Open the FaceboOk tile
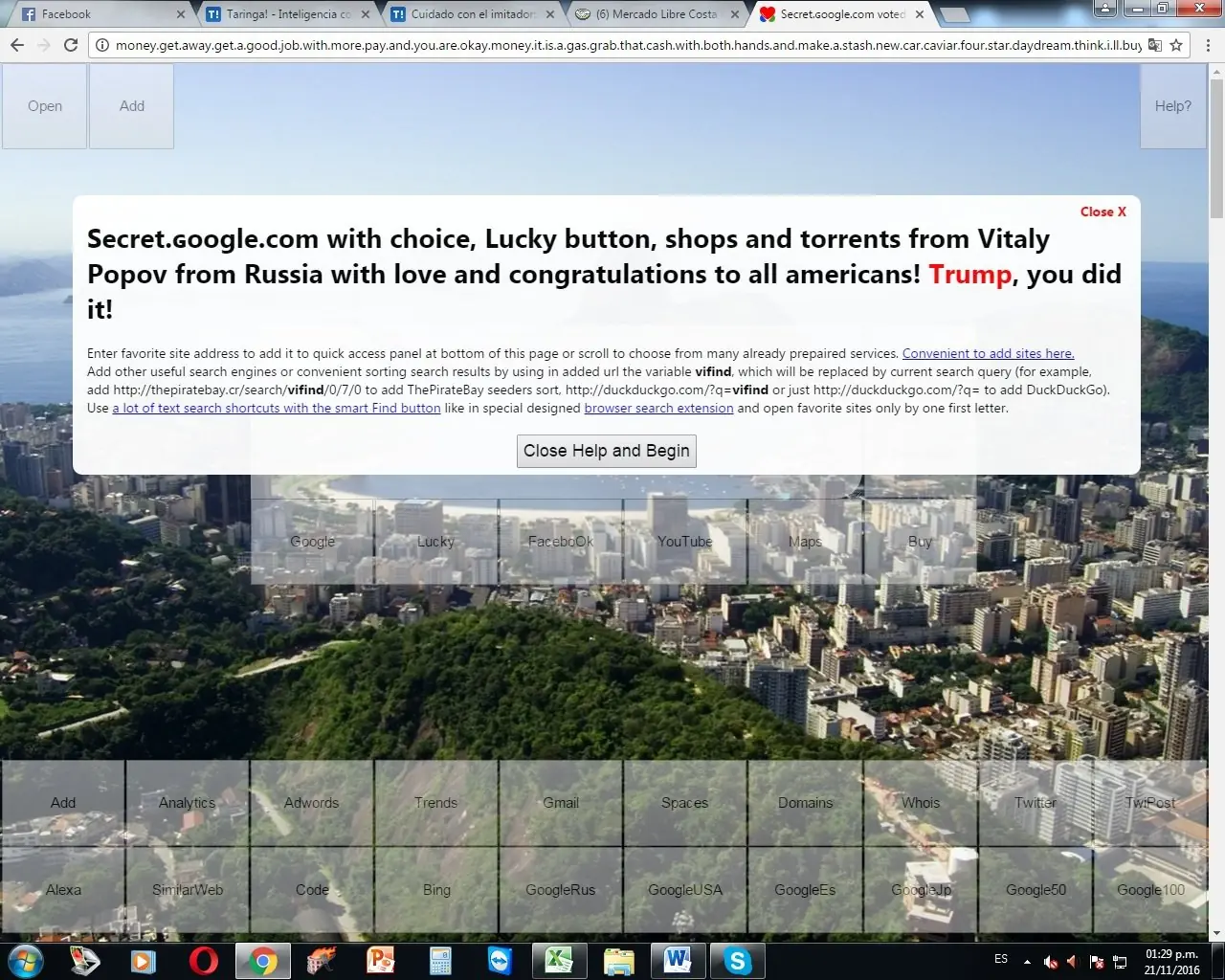Screen dimensions: 1225x980 tap(561, 542)
